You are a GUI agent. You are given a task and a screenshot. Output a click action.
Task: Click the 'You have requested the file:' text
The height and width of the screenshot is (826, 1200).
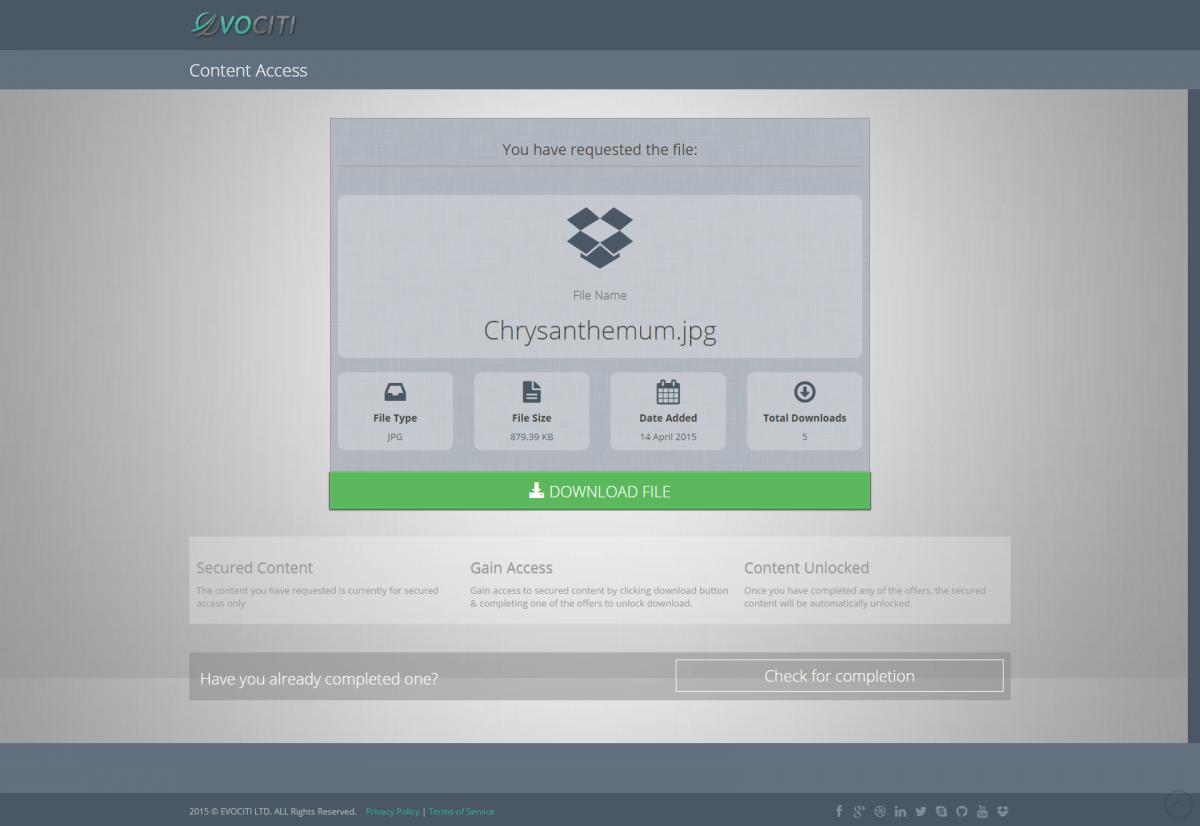click(600, 150)
